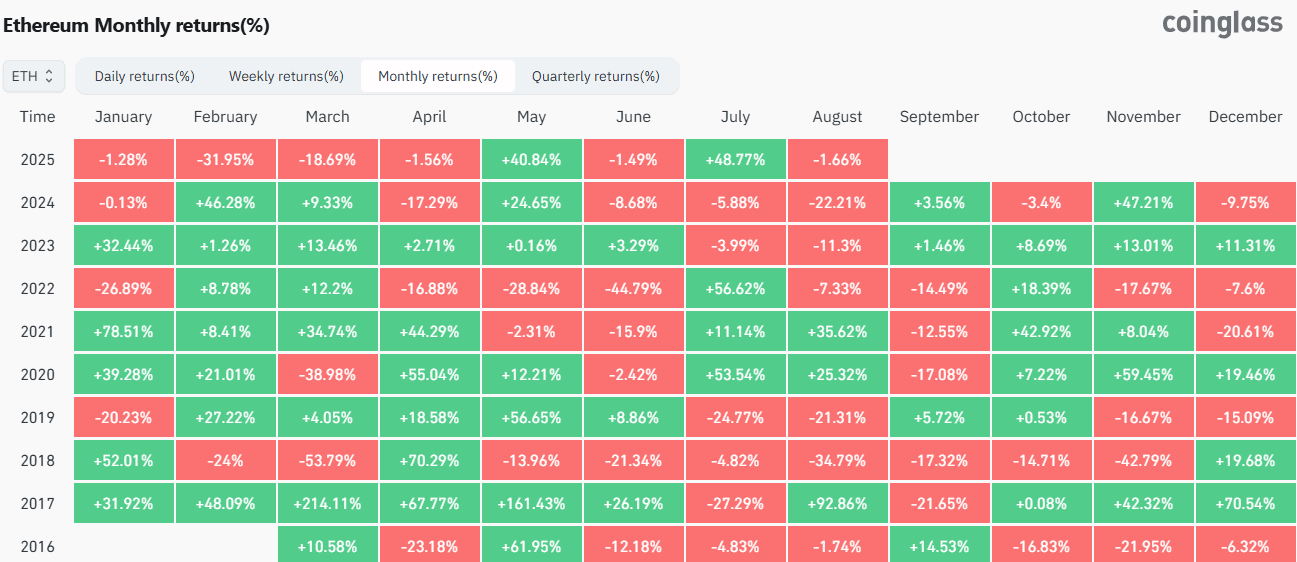Screen dimensions: 1297x562
Task: Click the +92.86% August 2017 cell
Action: (837, 504)
